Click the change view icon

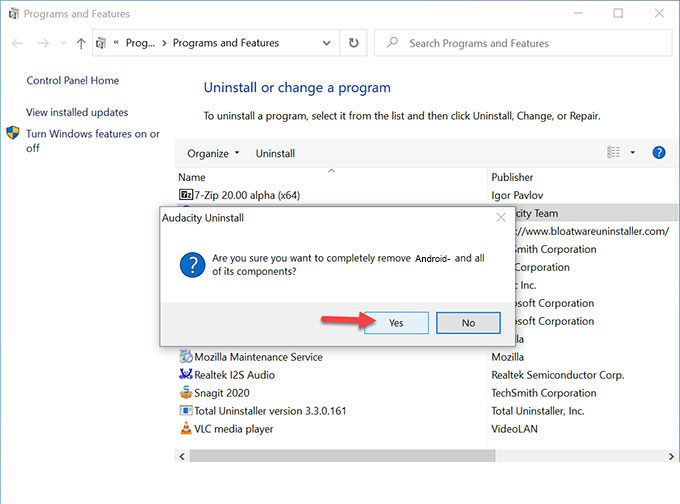pyautogui.click(x=613, y=152)
